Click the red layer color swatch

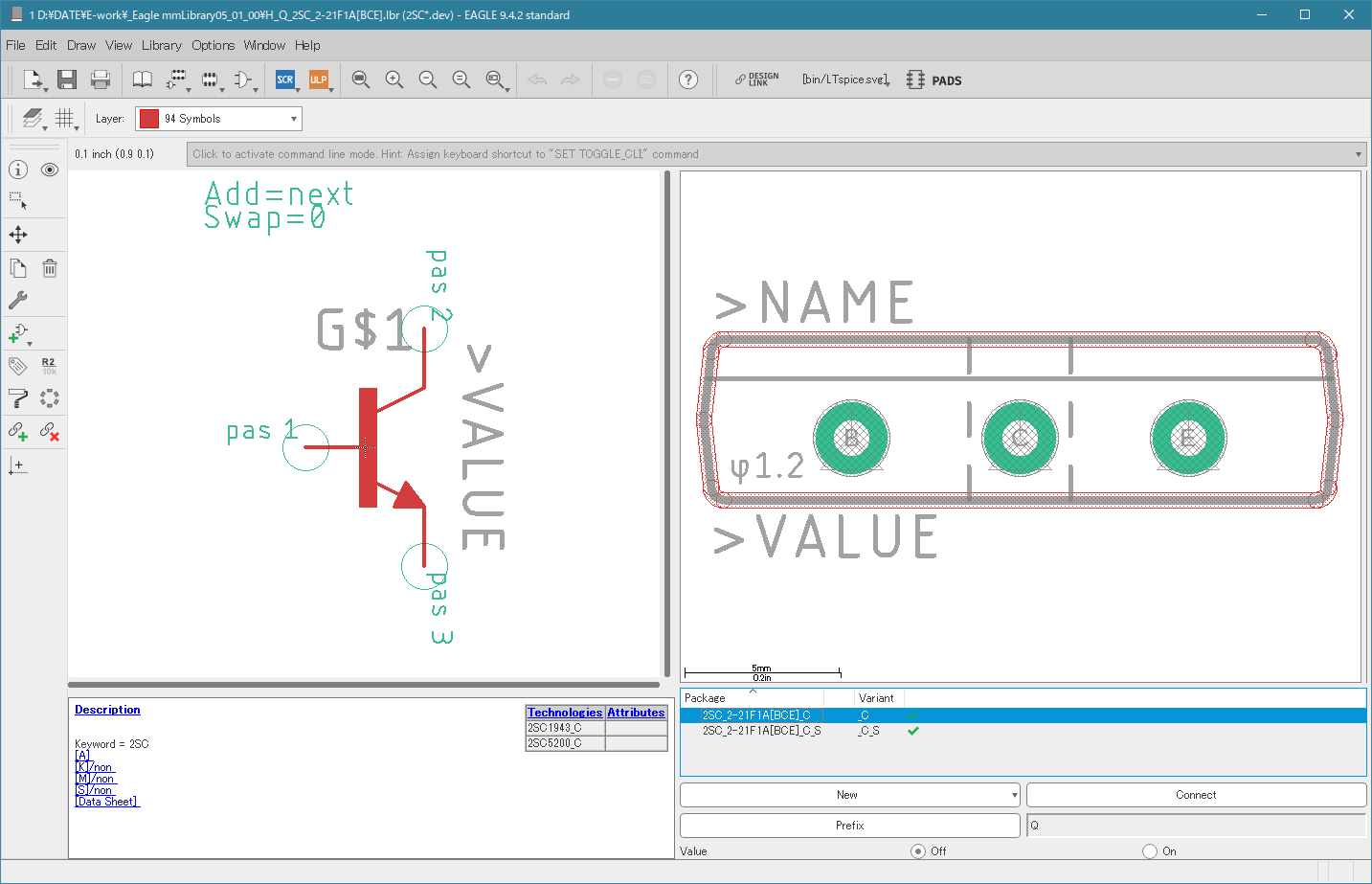click(x=149, y=119)
